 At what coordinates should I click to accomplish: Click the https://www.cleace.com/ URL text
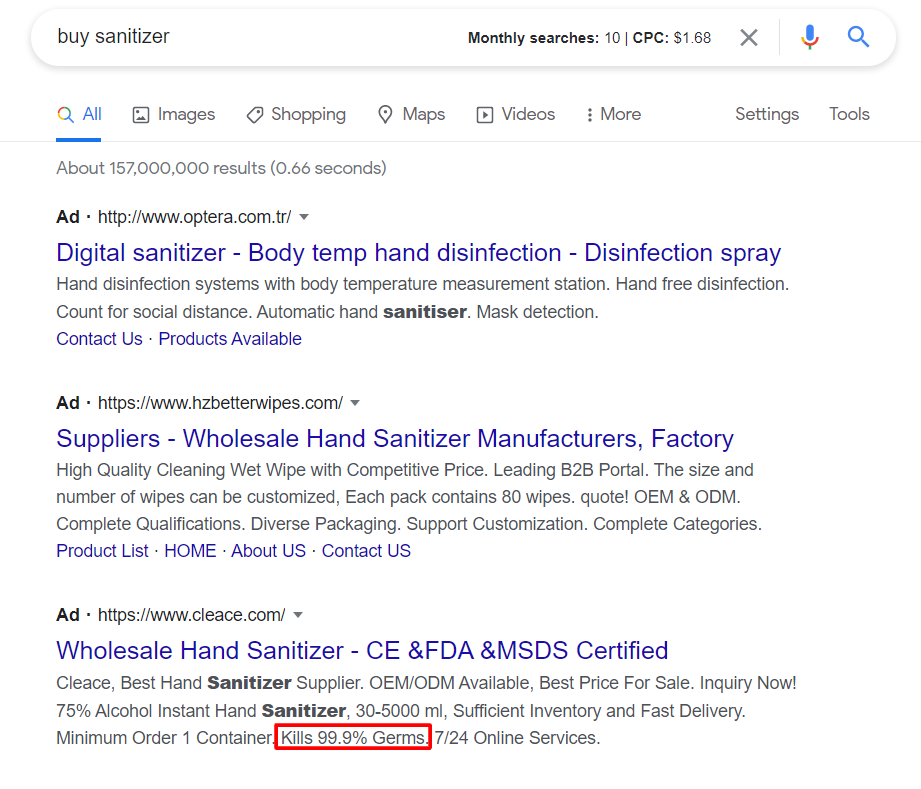pyautogui.click(x=191, y=615)
